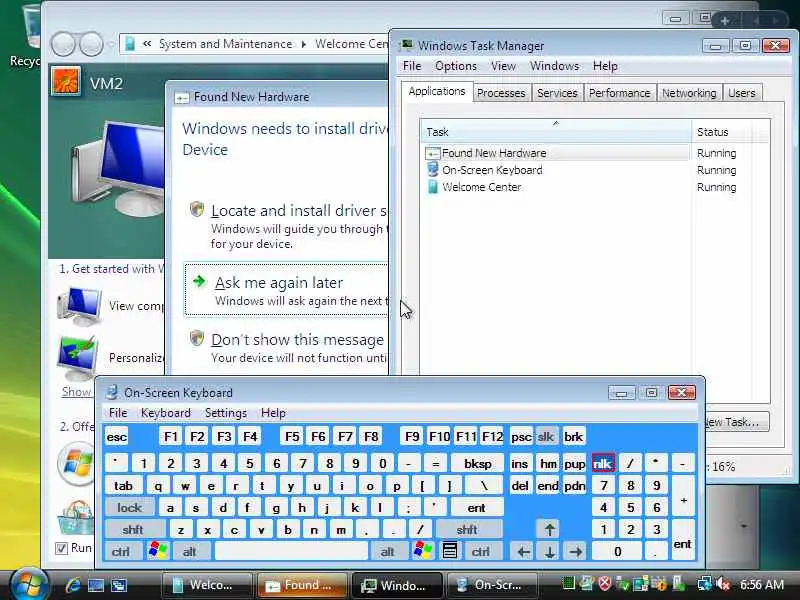Click the Task Manager CPU meter tray icon
Screen dimensions: 800x600
point(568,583)
